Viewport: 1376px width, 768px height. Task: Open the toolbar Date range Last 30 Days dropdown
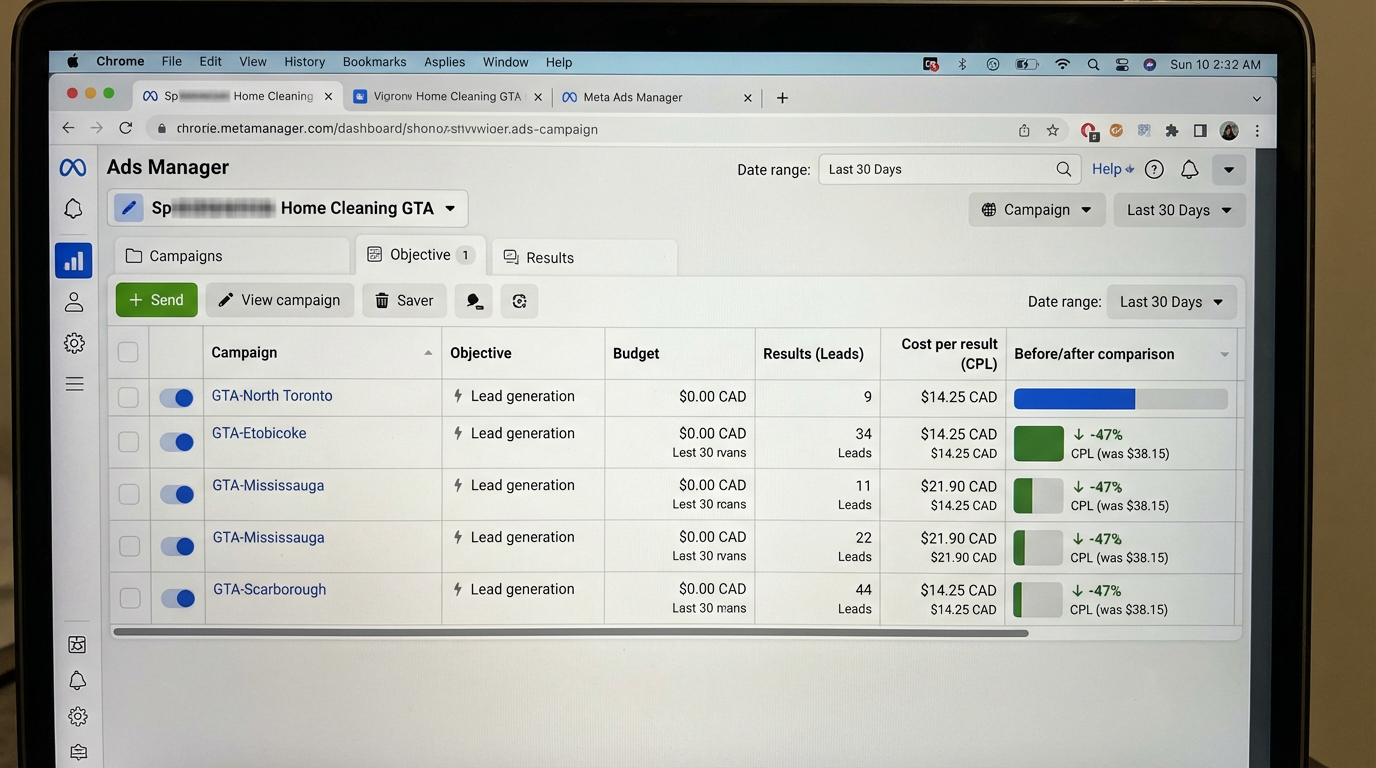click(x=1171, y=302)
